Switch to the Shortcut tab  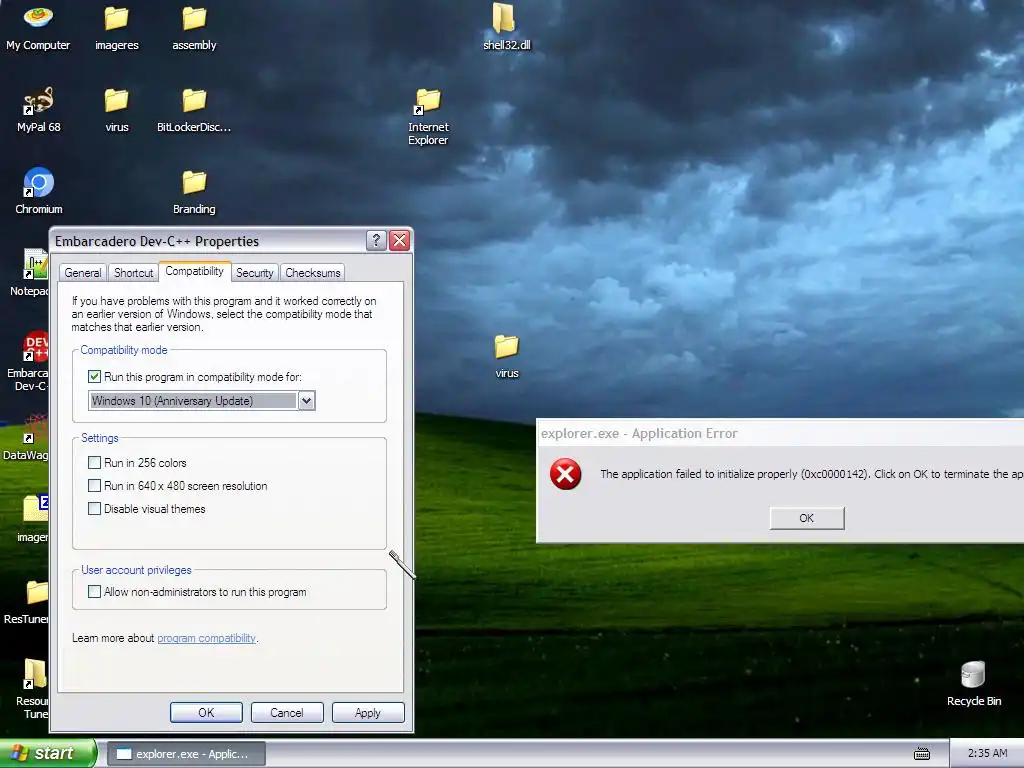click(x=133, y=273)
